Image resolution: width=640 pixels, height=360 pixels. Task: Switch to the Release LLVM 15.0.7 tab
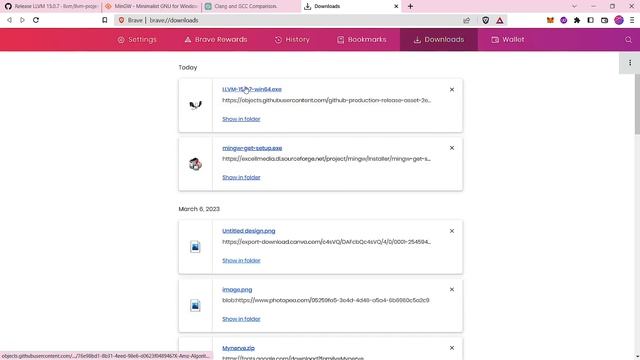point(51,6)
